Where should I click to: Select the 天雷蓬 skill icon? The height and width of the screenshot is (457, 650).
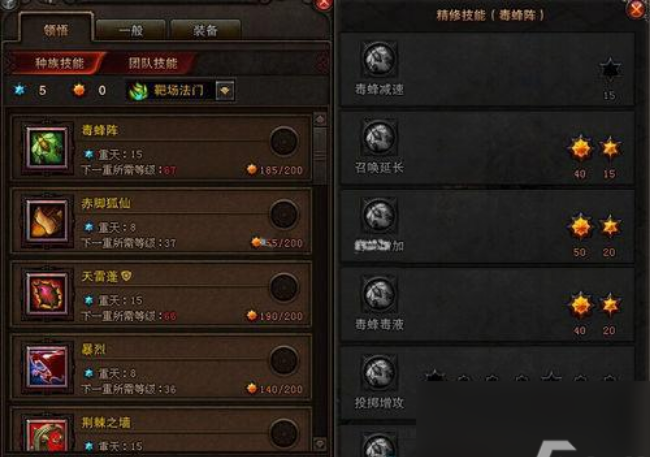coord(46,294)
